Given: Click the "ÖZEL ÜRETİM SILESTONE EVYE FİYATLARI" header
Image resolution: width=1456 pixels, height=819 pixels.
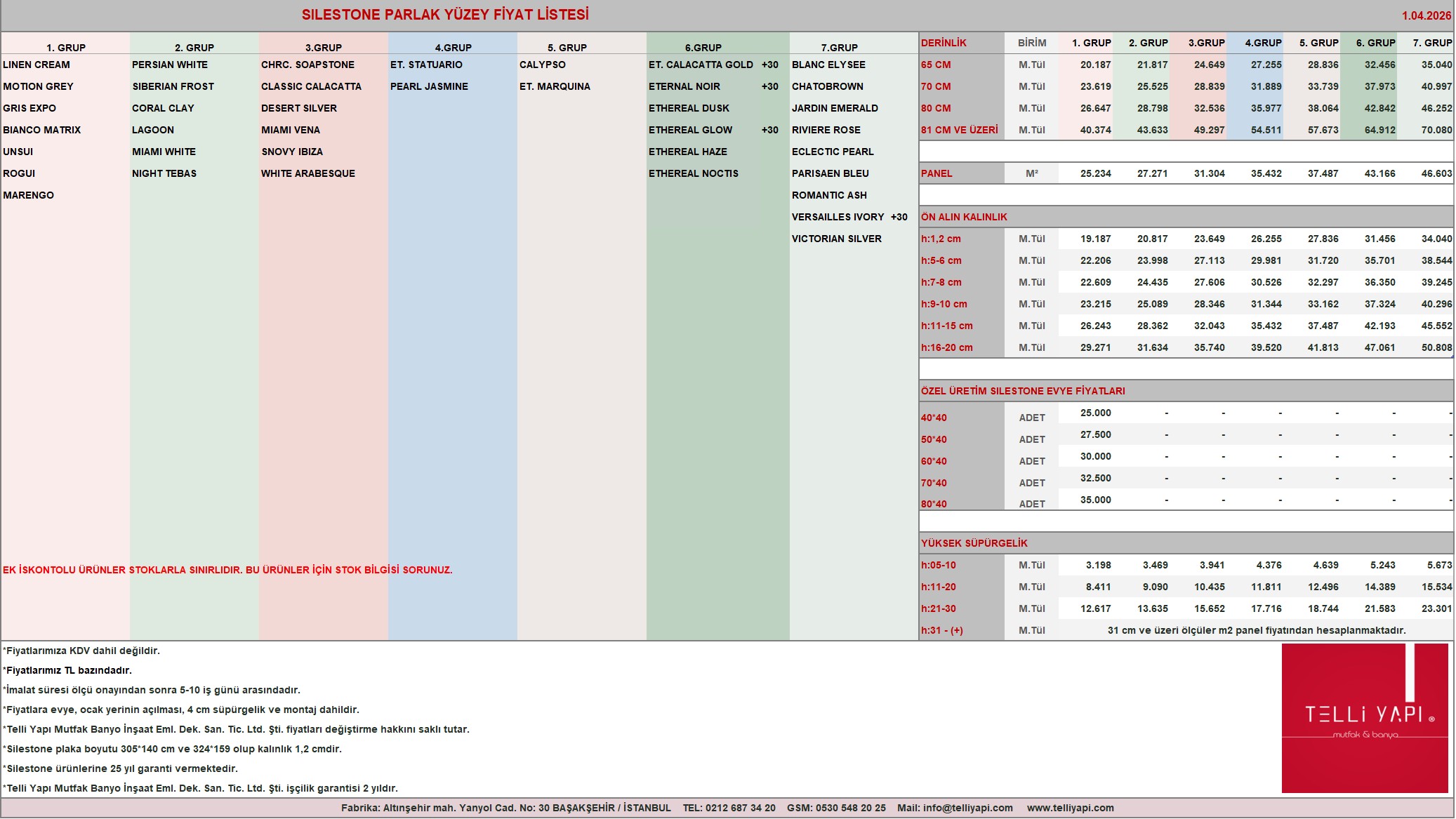Looking at the screenshot, I should 1023,391.
